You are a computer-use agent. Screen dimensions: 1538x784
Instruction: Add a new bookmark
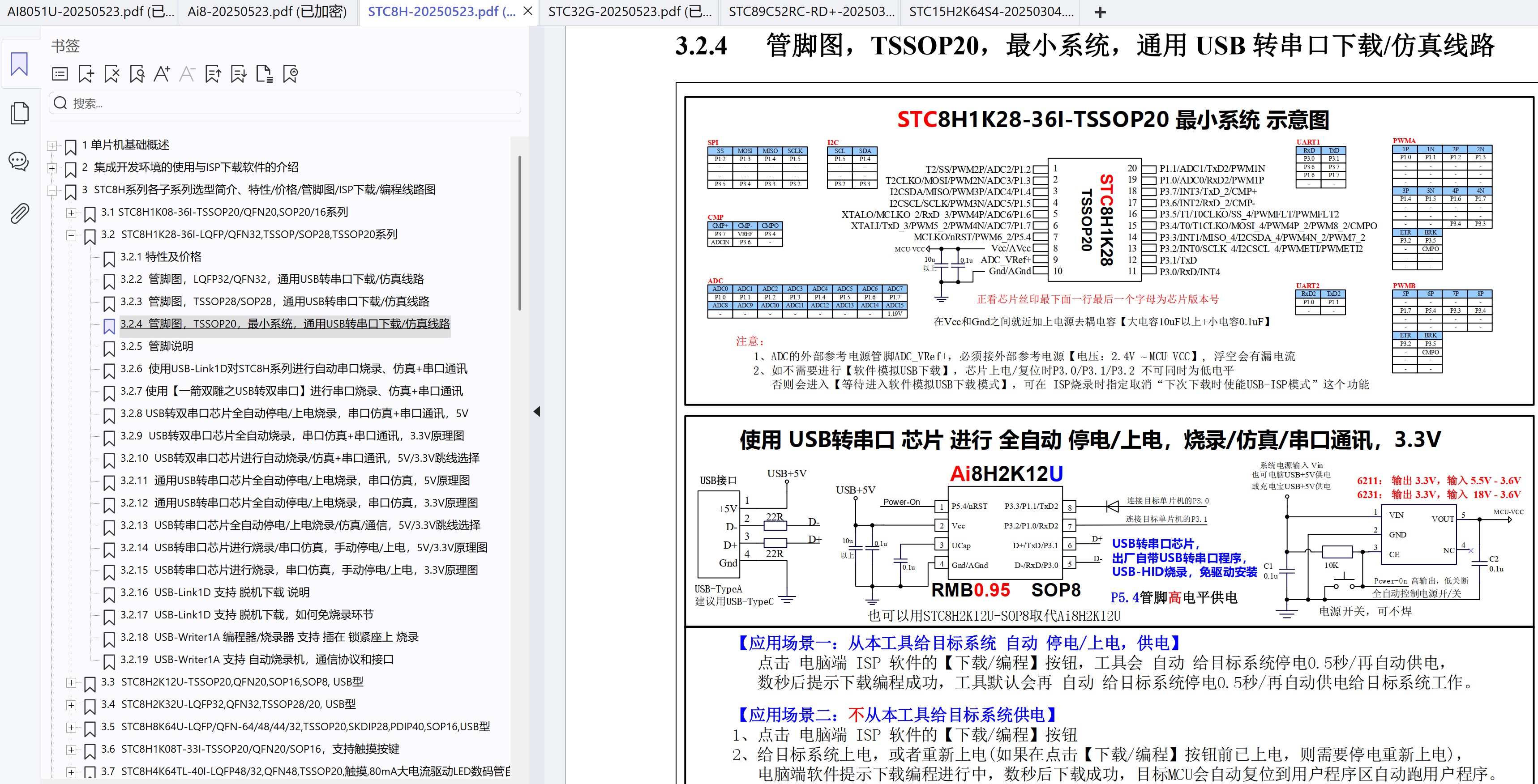coord(86,74)
